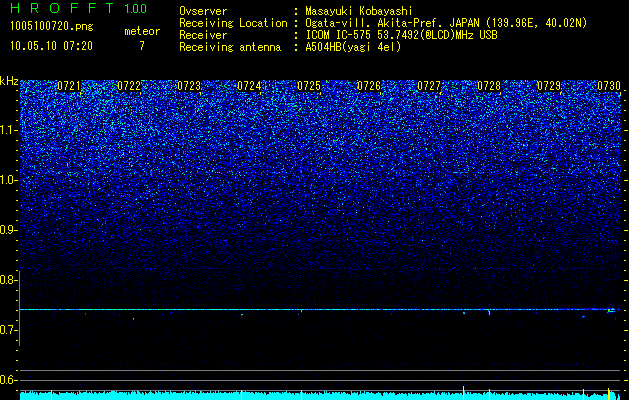The width and height of the screenshot is (629, 400).
Task: Click the 0726 time label
Action: [x=369, y=86]
